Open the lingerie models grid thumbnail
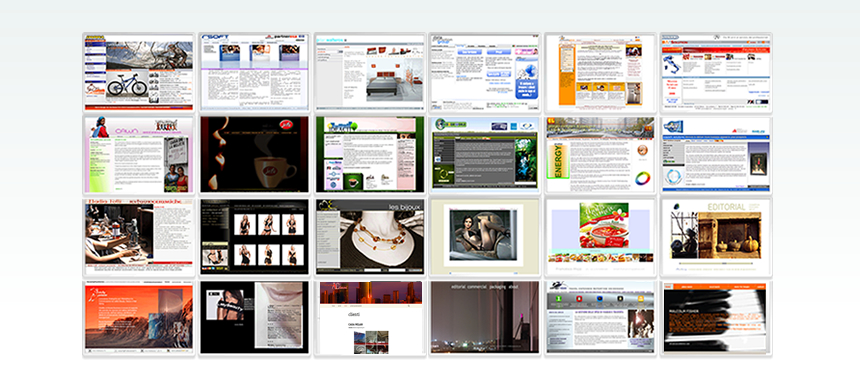Viewport: 860px width, 380px height. (x=254, y=237)
